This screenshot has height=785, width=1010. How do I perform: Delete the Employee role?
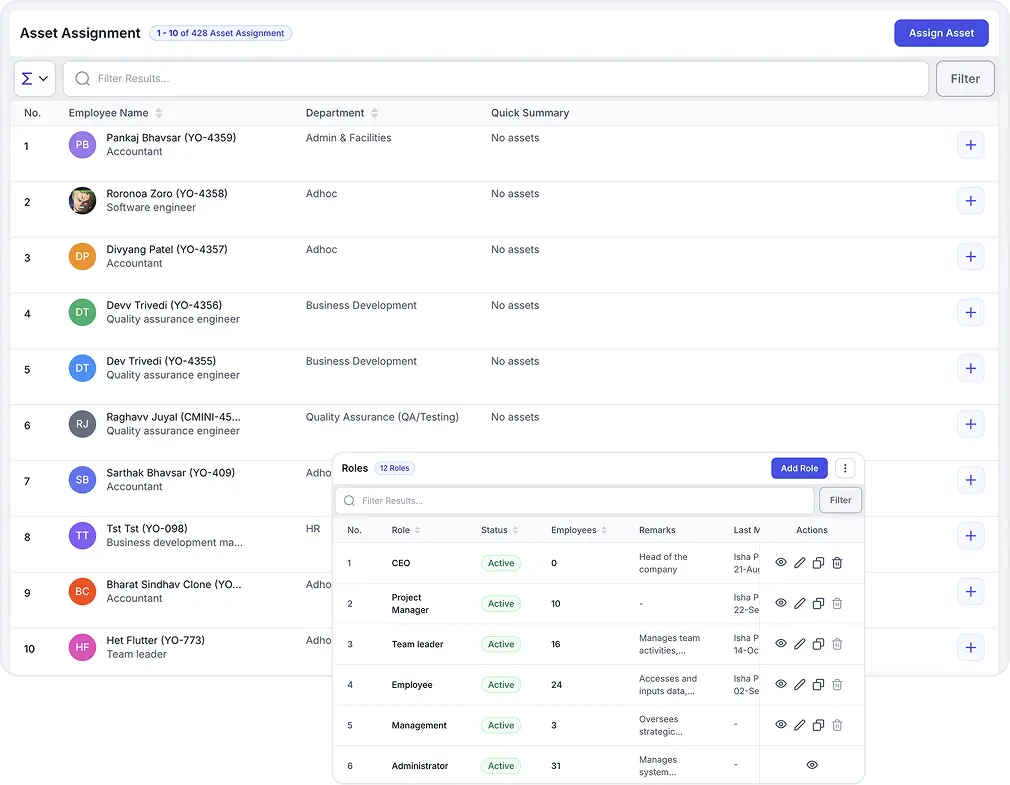pyautogui.click(x=837, y=684)
